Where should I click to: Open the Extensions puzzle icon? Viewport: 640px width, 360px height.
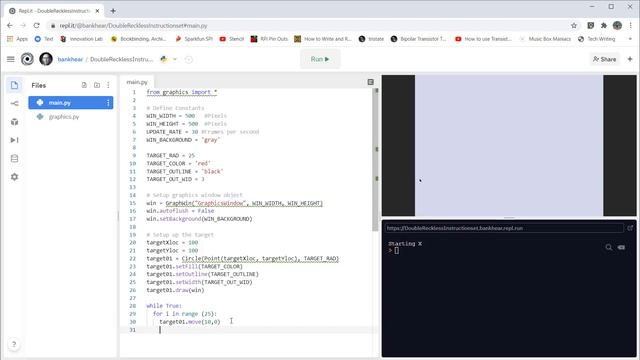604,25
